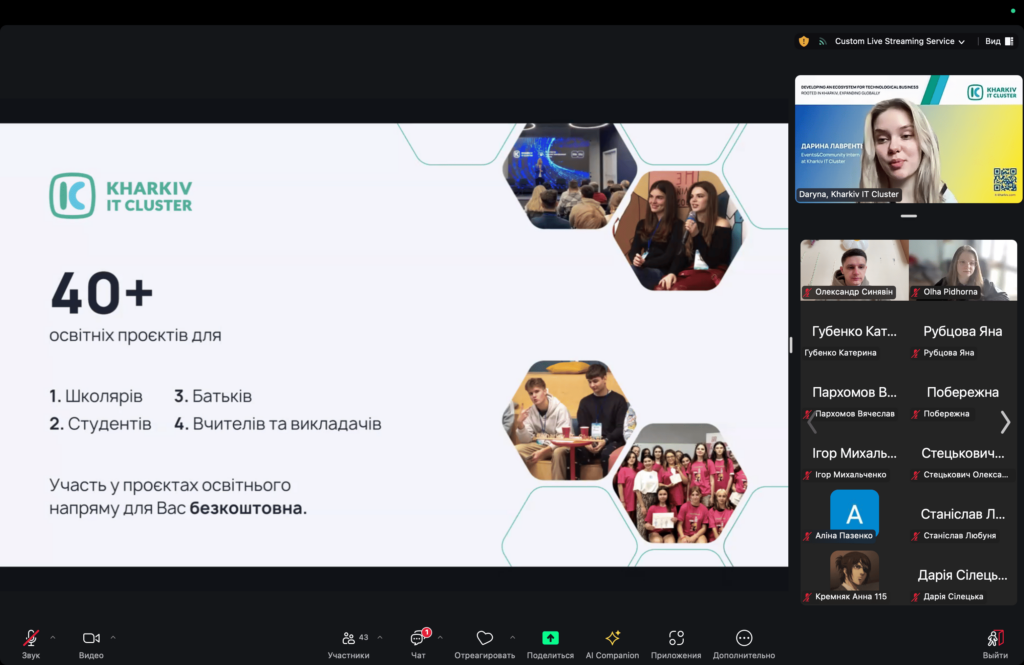The height and width of the screenshot is (665, 1024).
Task: Open the Вид view menu
Action: (999, 41)
